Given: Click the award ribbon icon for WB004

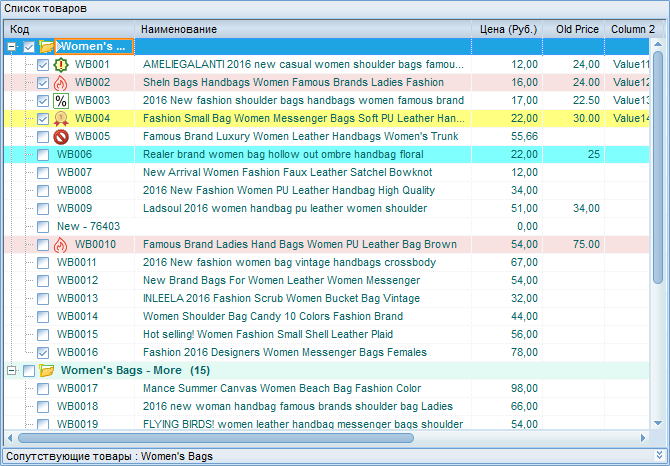Looking at the screenshot, I should 61,119.
